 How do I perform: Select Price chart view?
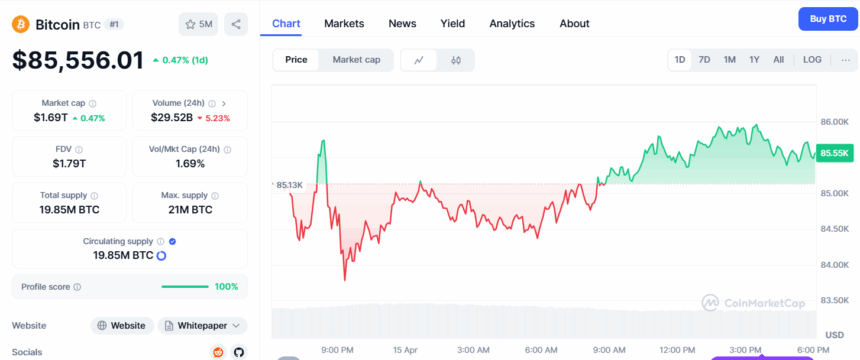(x=296, y=60)
